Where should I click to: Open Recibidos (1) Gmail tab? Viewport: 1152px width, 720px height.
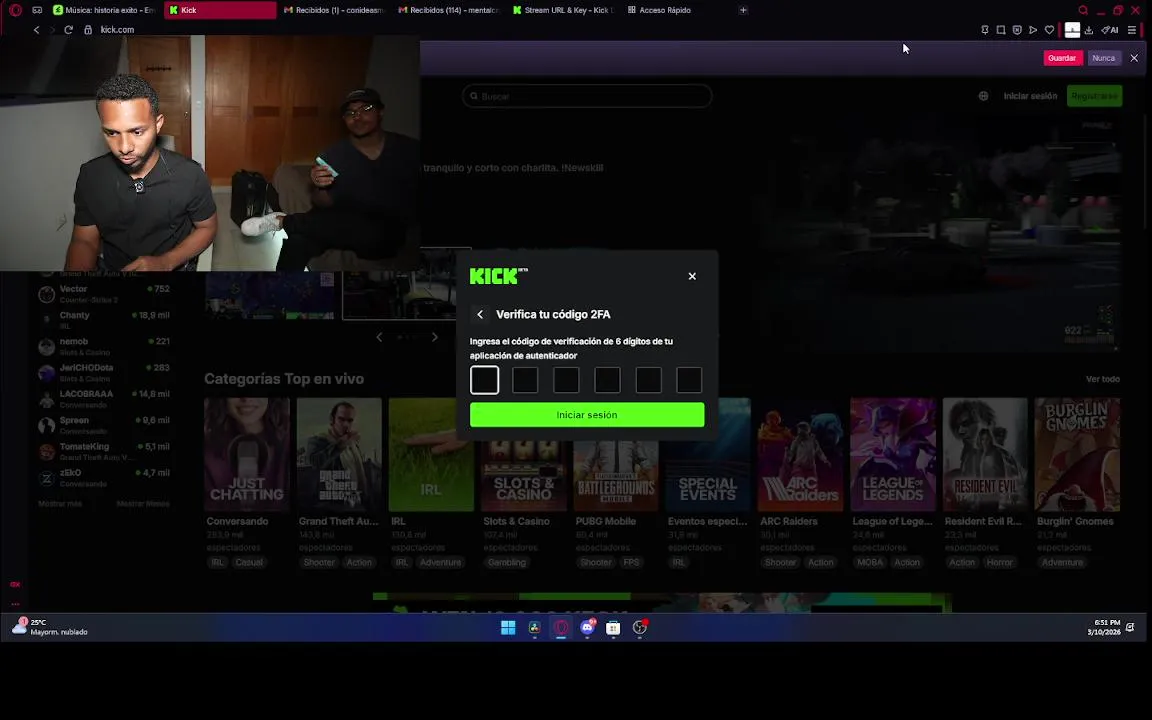click(x=334, y=10)
